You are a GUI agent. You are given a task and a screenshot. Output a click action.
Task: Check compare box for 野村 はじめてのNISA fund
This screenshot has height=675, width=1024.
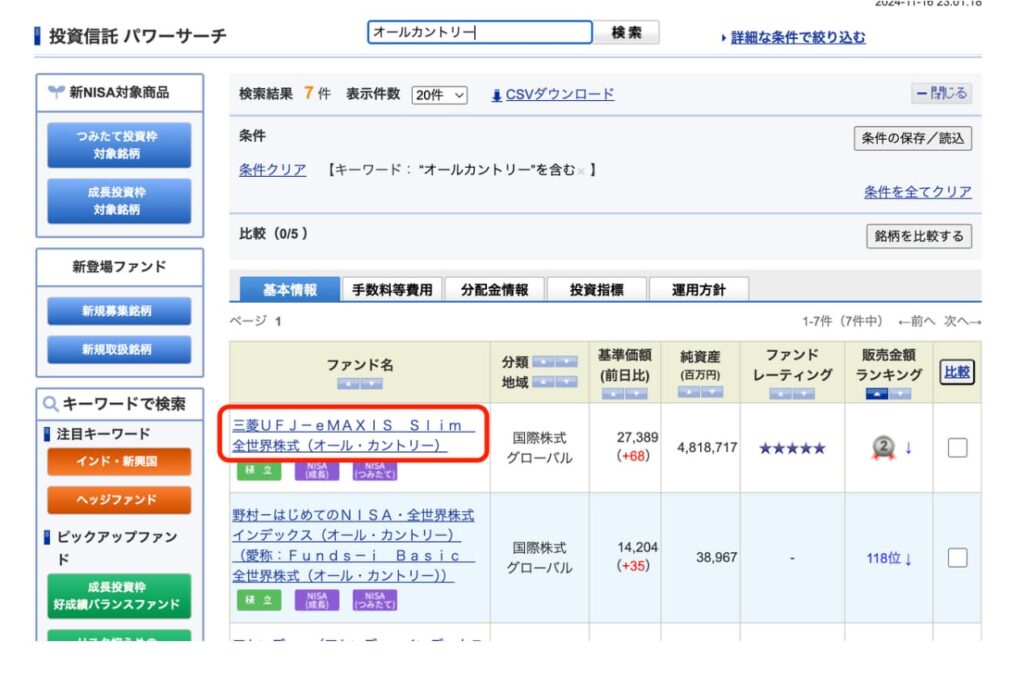[x=957, y=558]
